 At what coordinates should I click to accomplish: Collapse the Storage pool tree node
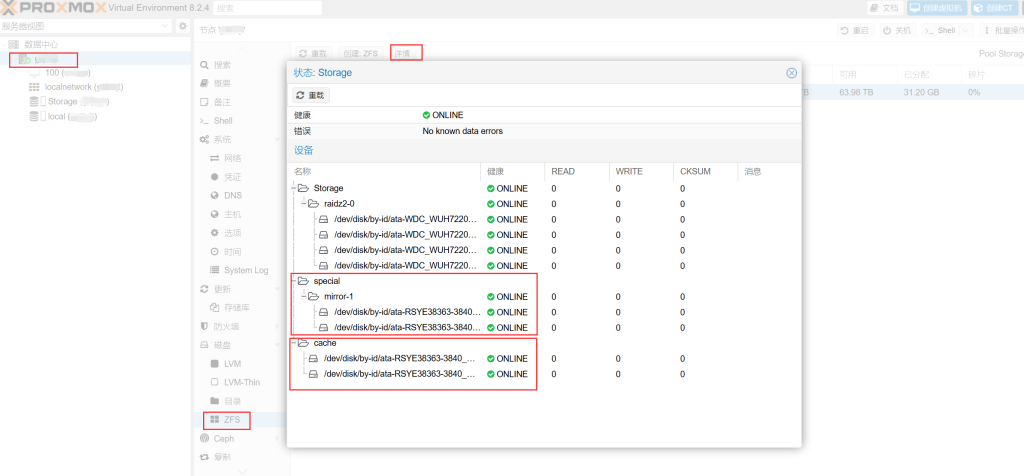point(294,188)
